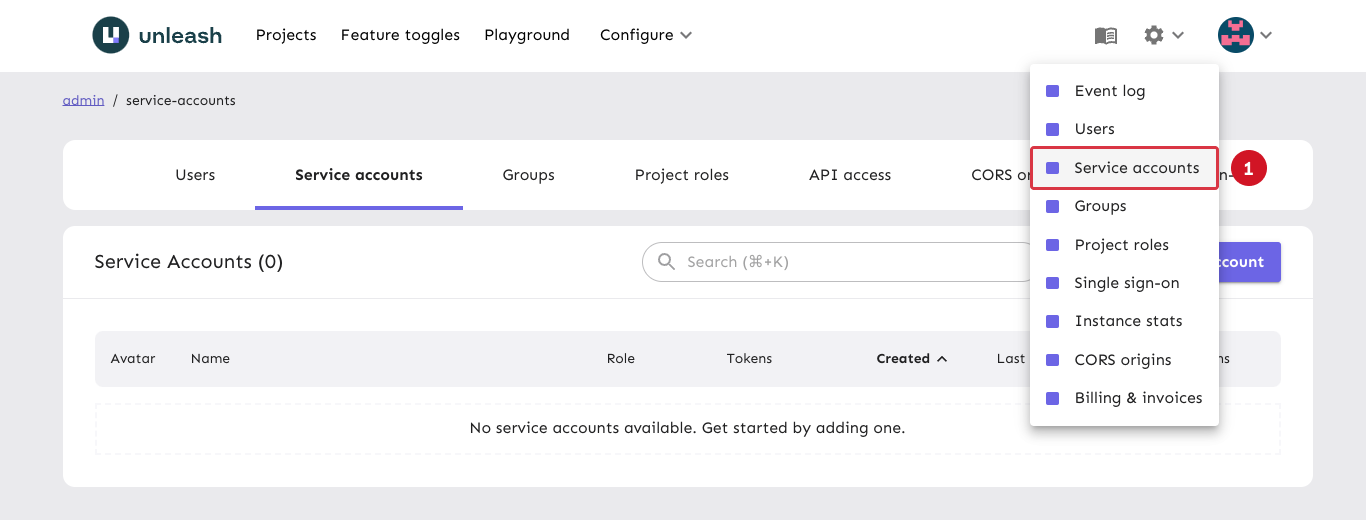This screenshot has height=520, width=1366.
Task: Expand the chevron next to profile avatar
Action: click(x=1266, y=35)
